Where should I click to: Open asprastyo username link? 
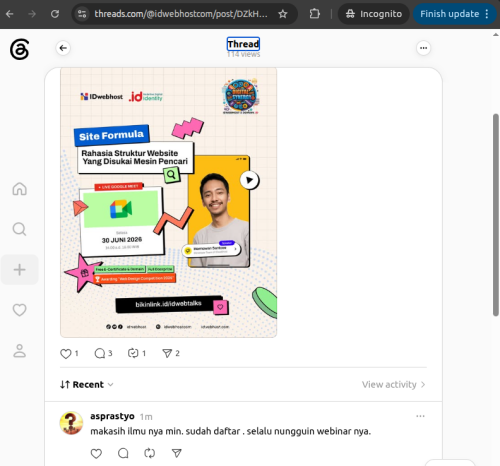tap(112, 416)
